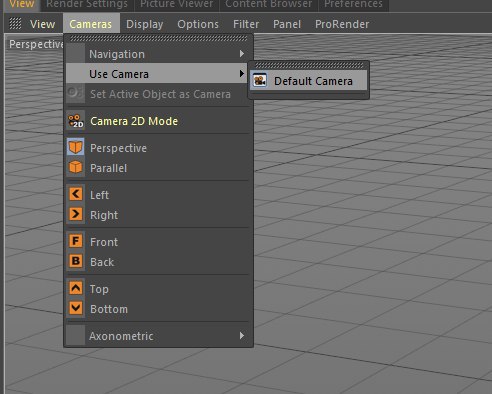
Task: Choose Set Active Object as Camera
Action: pos(158,94)
